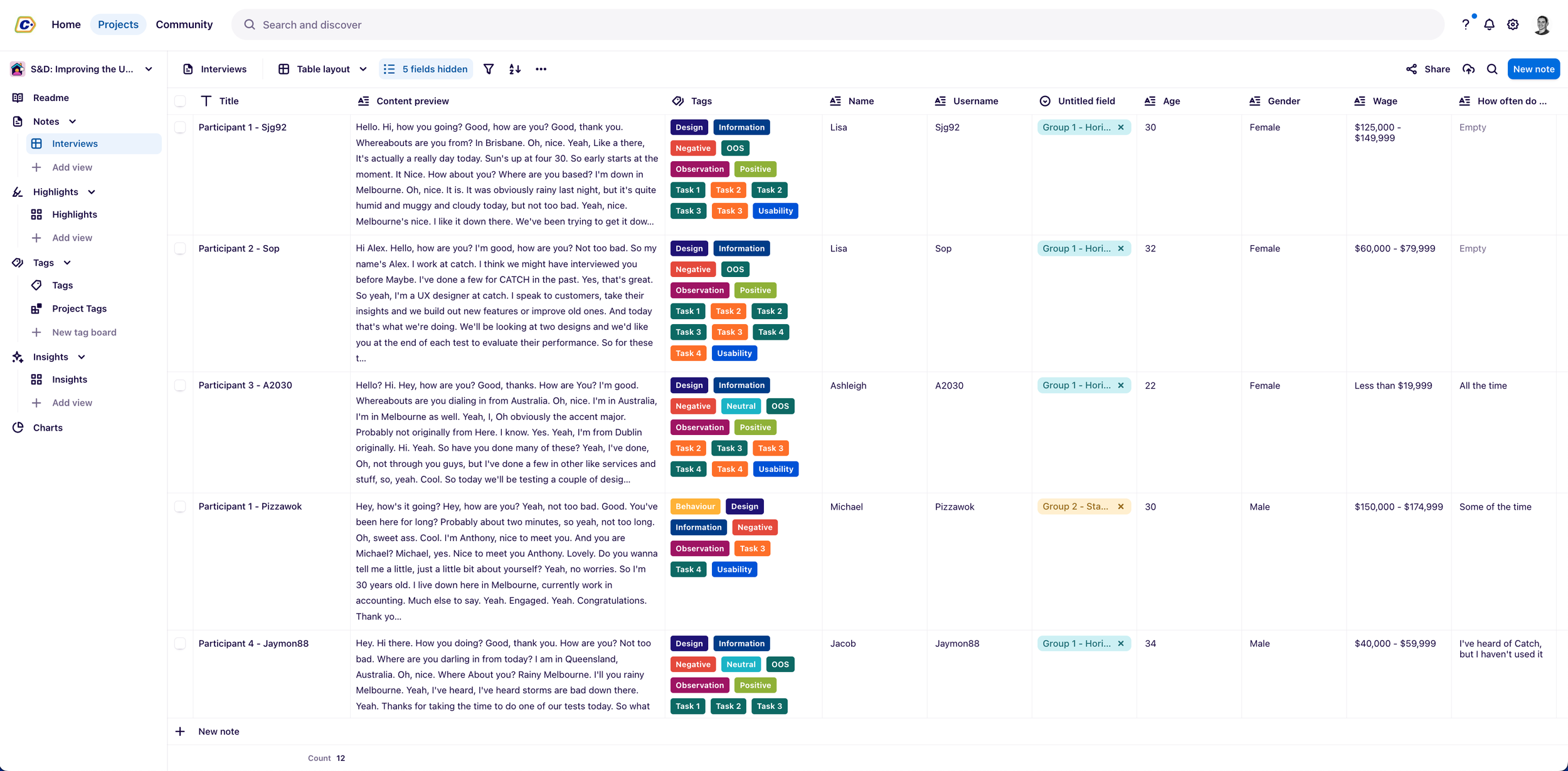This screenshot has width=1568, height=771.
Task: Click the Content preview column header
Action: pos(412,101)
